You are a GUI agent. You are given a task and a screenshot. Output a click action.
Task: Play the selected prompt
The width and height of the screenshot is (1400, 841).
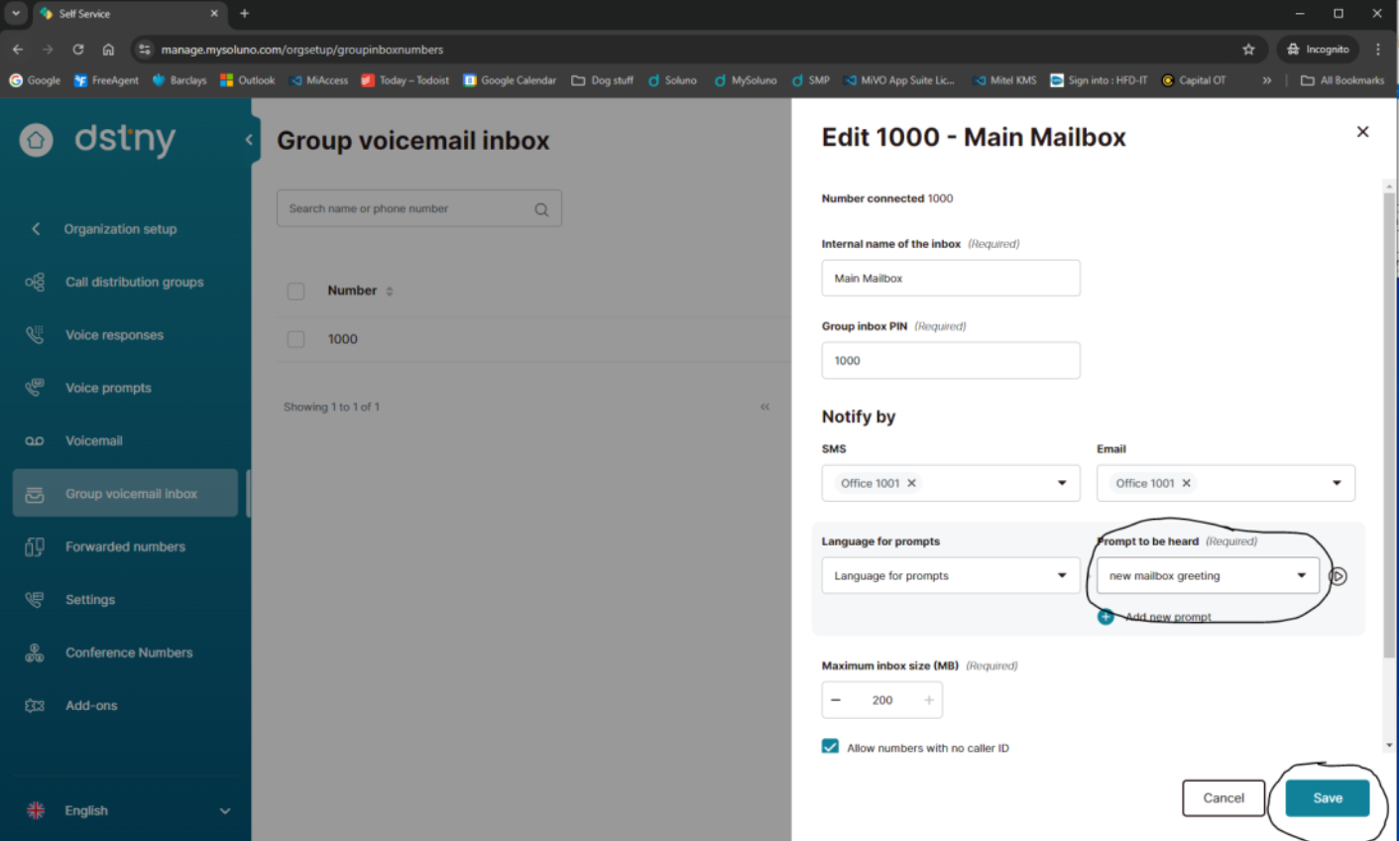[1338, 576]
